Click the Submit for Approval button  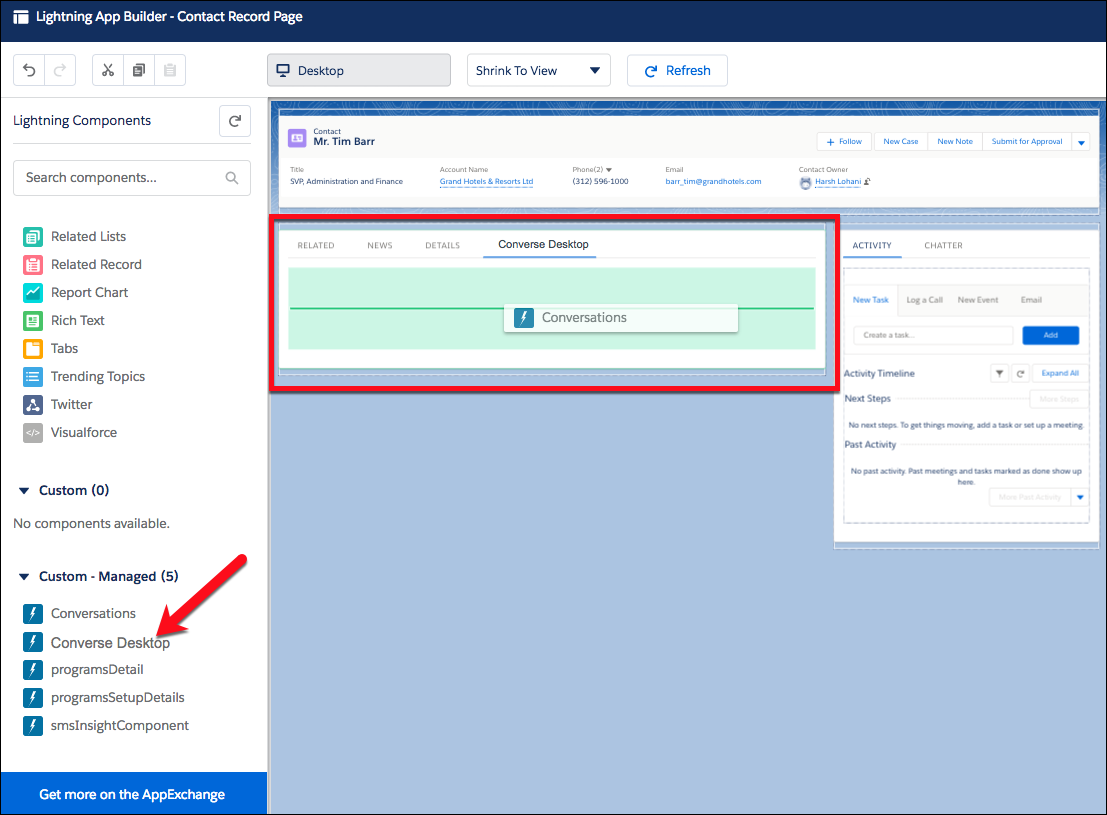tap(1027, 142)
